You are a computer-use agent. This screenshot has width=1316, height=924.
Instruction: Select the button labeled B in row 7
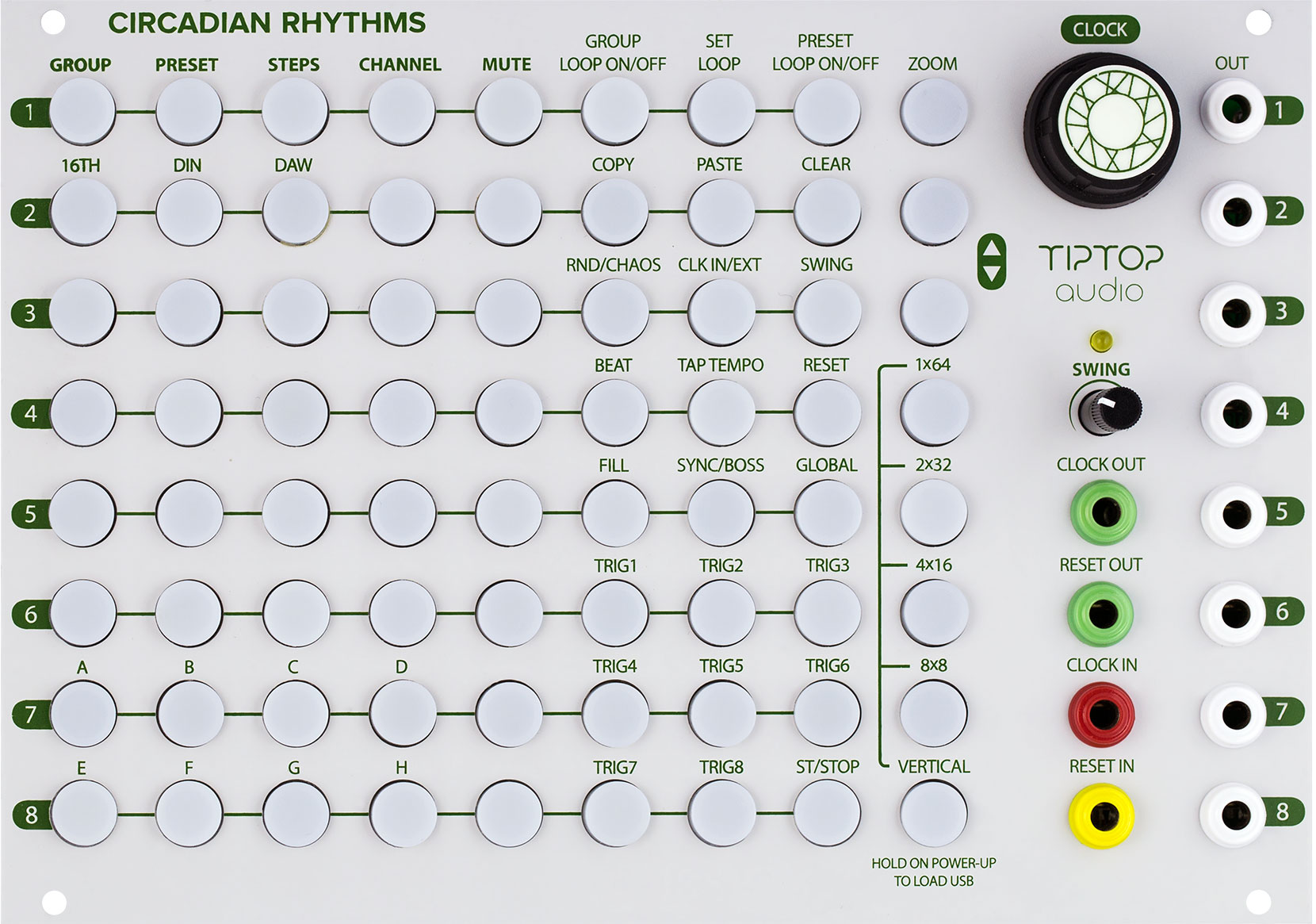[189, 714]
